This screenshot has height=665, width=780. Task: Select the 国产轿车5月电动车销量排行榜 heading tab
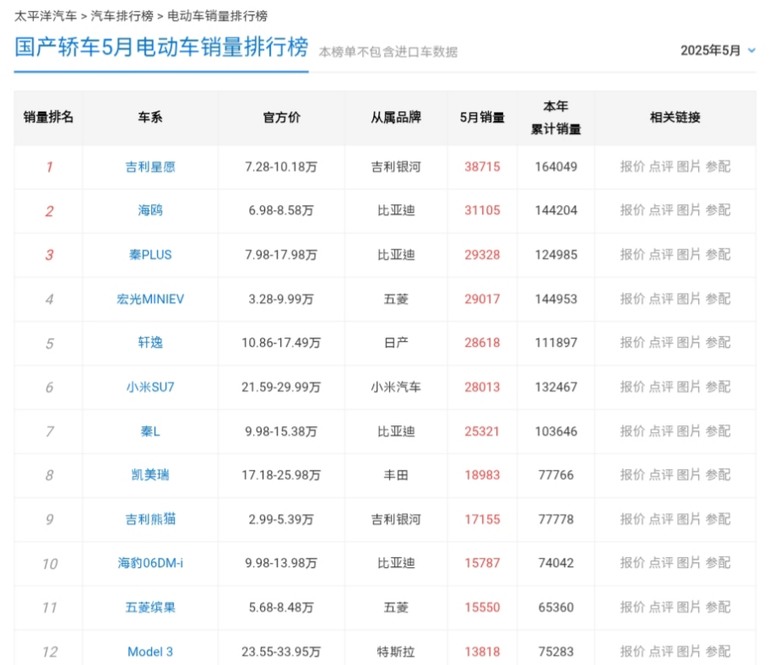161,47
